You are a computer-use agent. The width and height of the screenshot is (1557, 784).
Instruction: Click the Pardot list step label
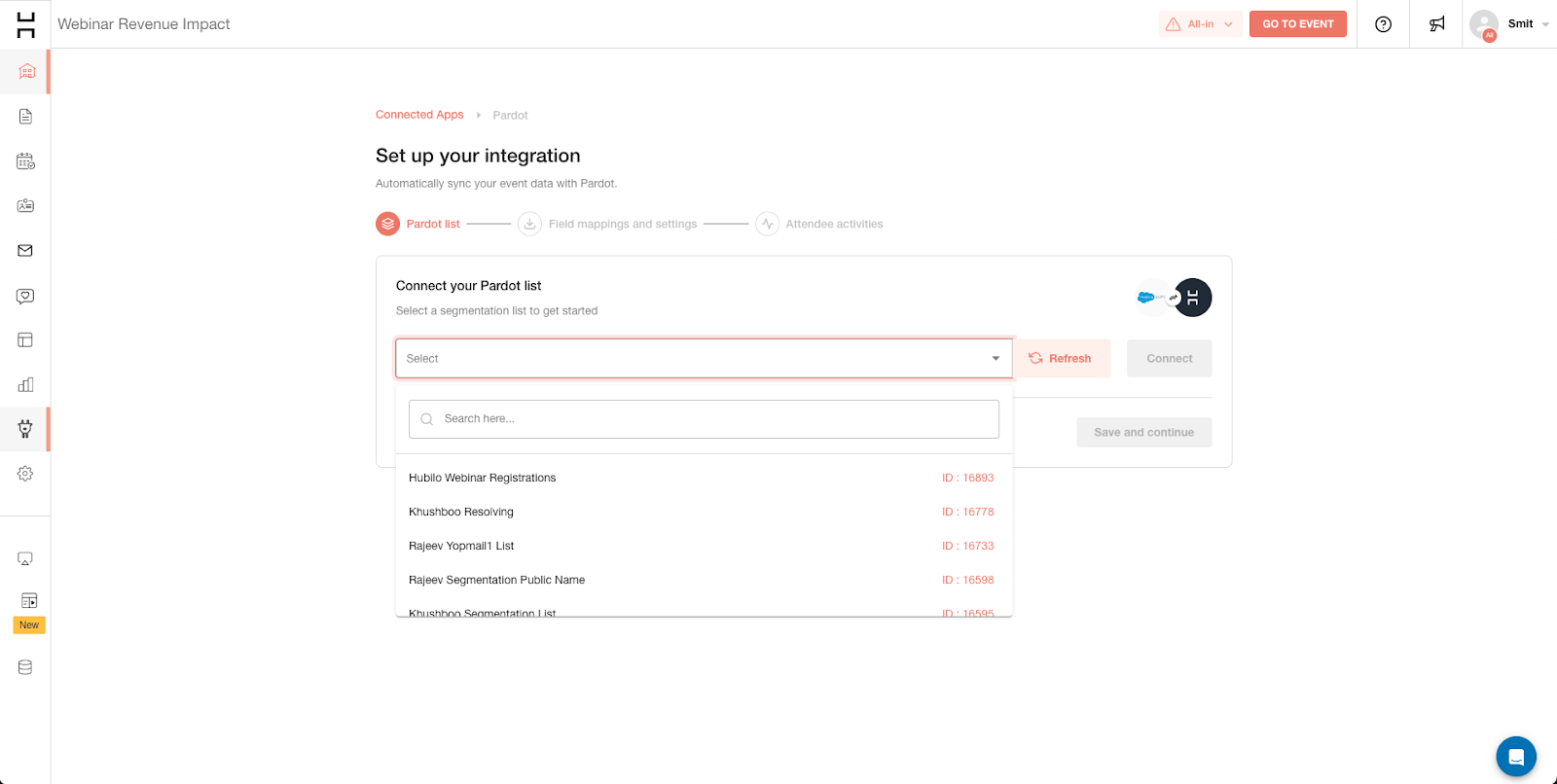point(433,224)
